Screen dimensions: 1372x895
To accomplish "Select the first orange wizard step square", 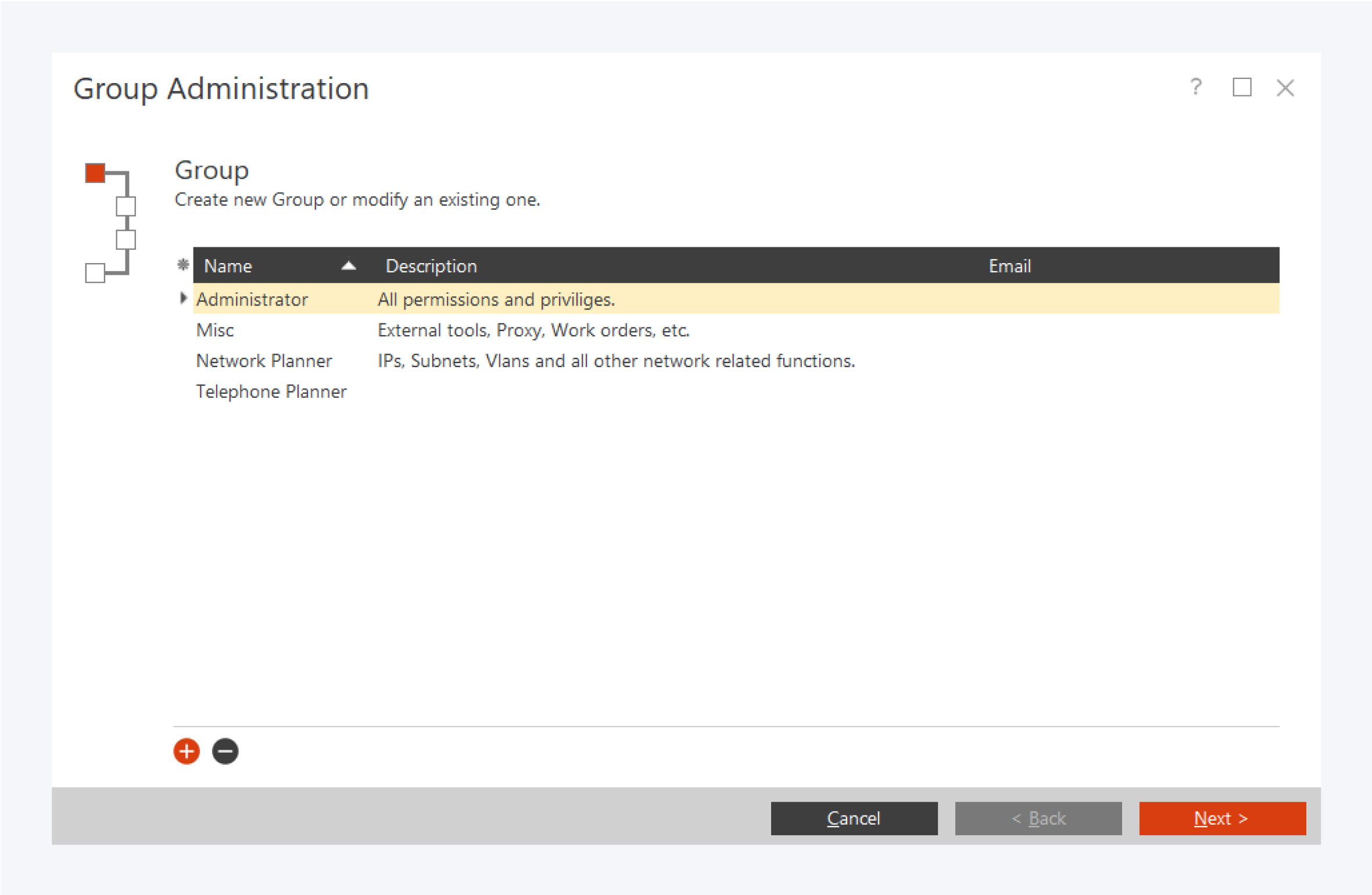I will [x=95, y=172].
